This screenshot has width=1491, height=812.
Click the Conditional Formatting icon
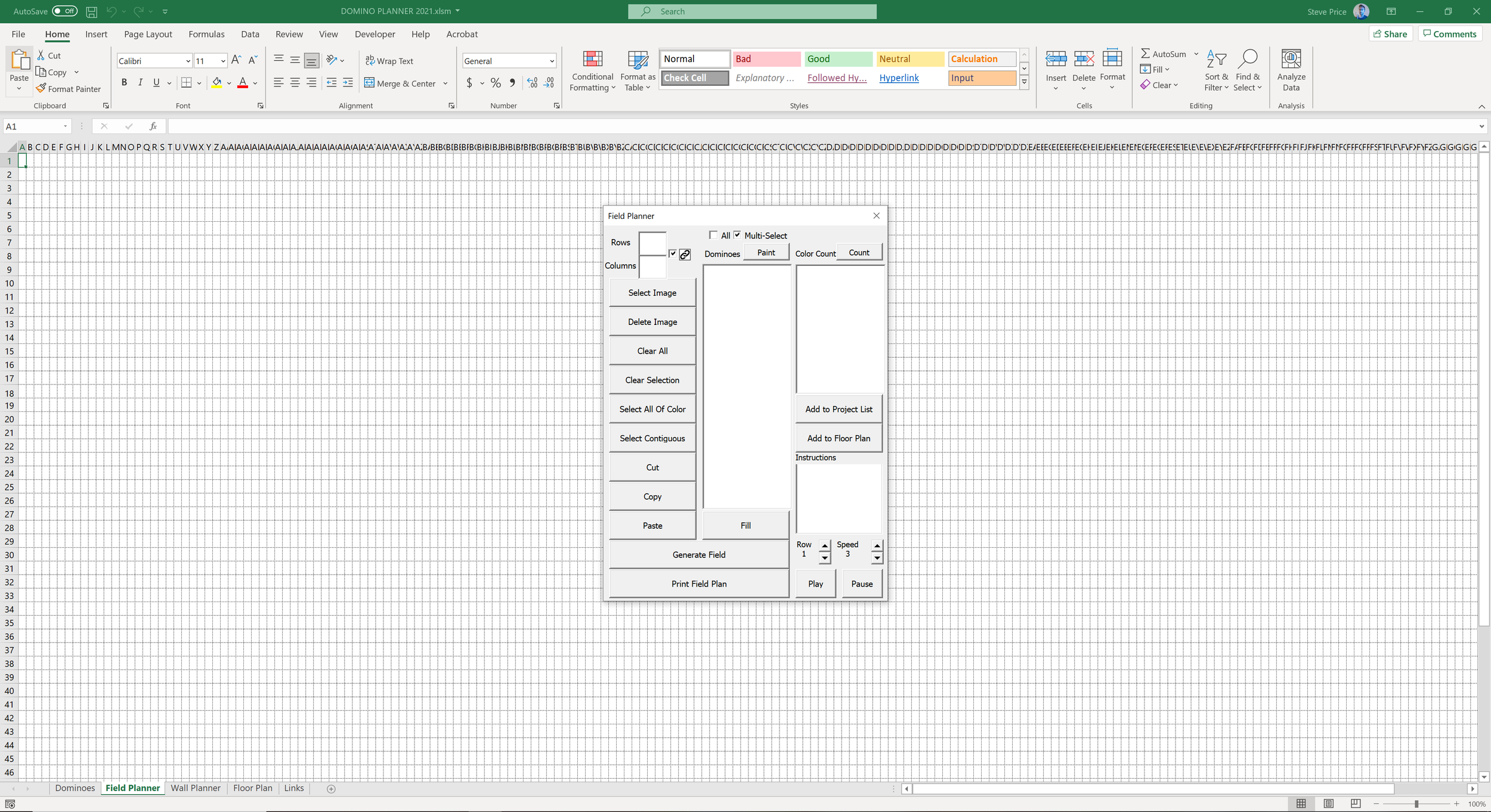click(592, 59)
